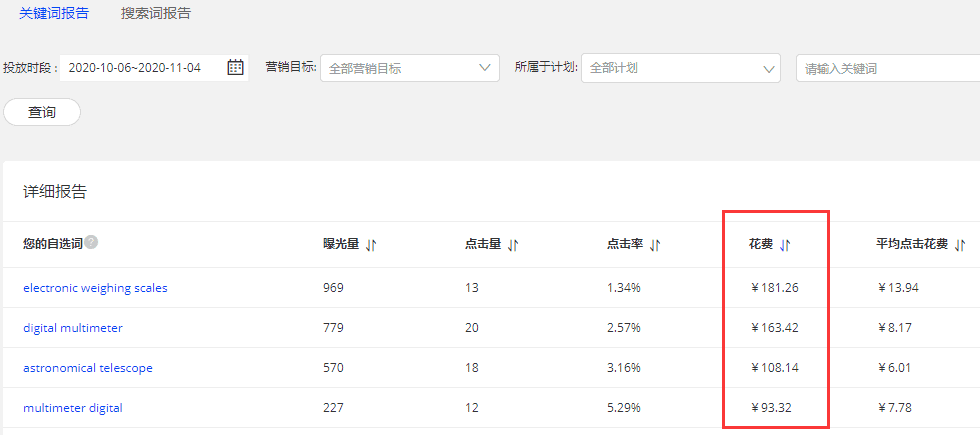The width and height of the screenshot is (980, 435).
Task: Sort by 曝光量 column arrows
Action: [x=371, y=246]
